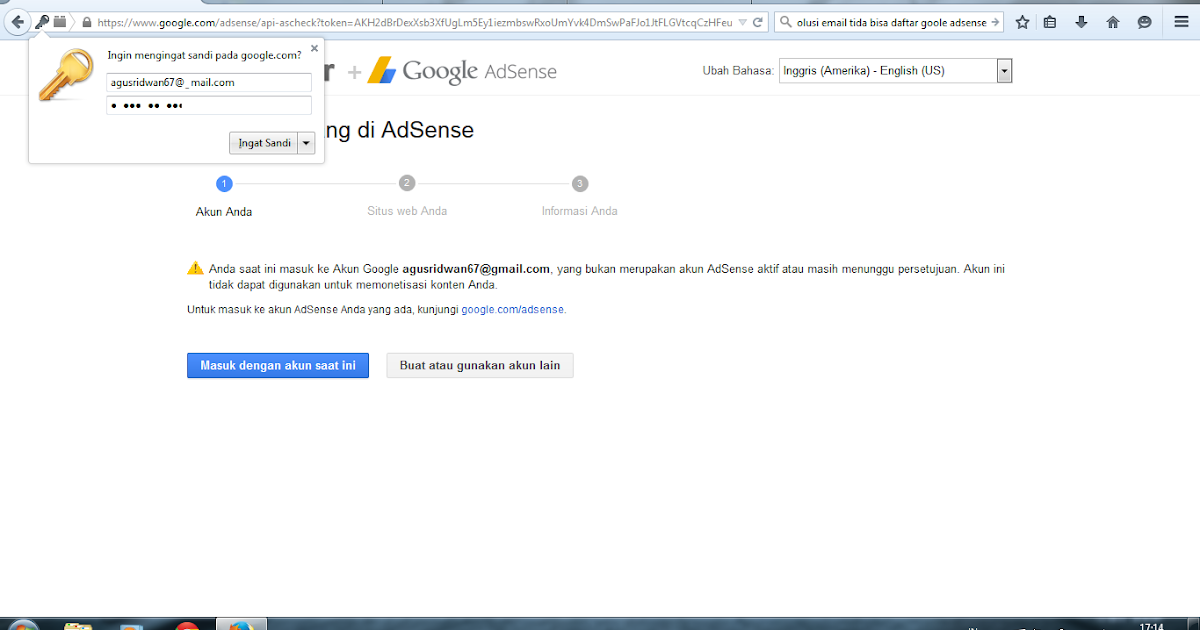This screenshot has width=1200, height=630.
Task: Click Masuk dengan akun saat ini
Action: 278,365
